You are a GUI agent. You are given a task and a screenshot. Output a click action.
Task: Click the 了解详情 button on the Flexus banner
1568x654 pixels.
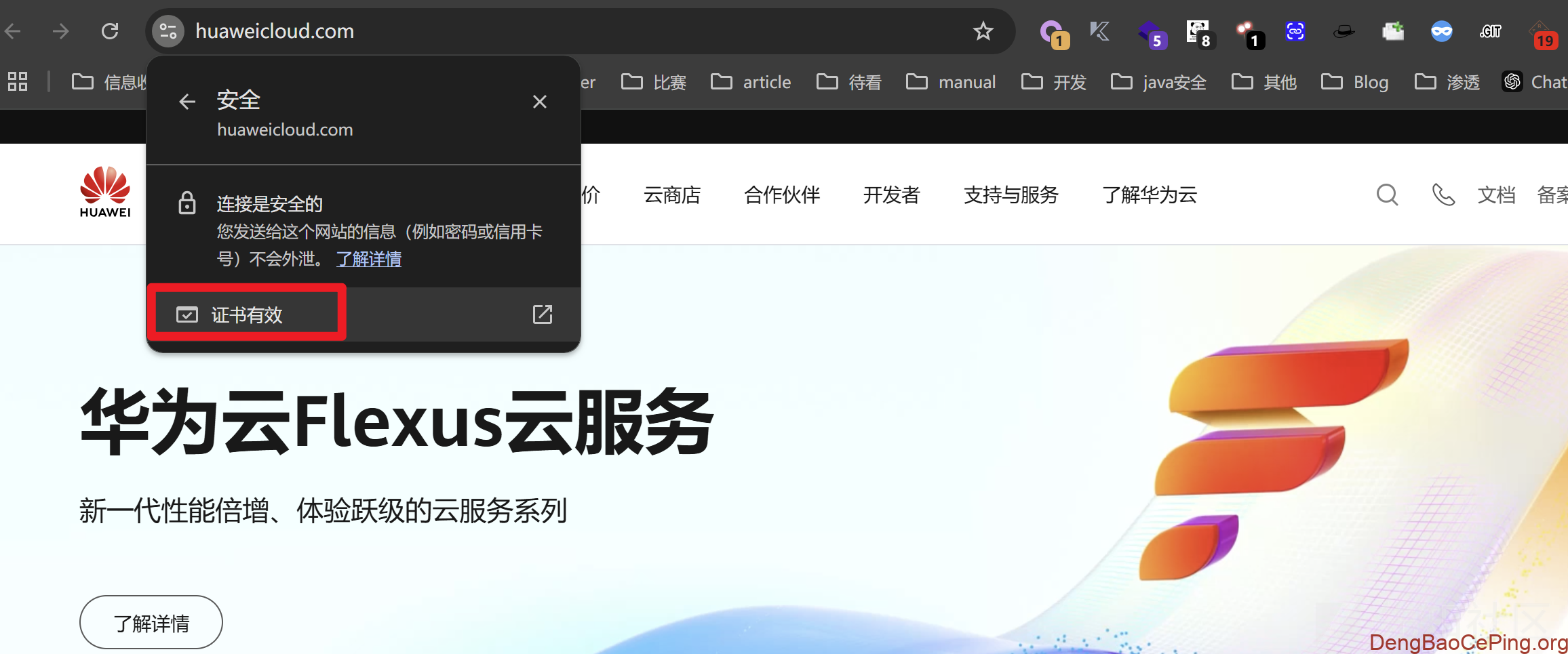pos(151,621)
